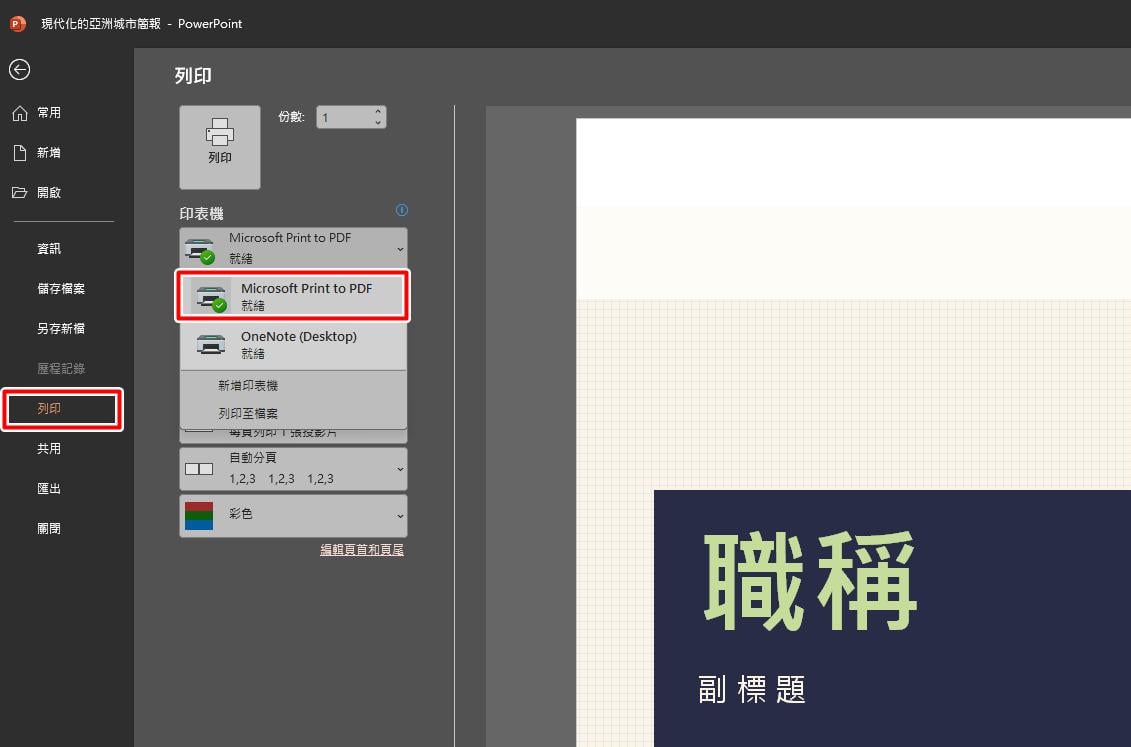Switch to the 匯出 tab

49,488
